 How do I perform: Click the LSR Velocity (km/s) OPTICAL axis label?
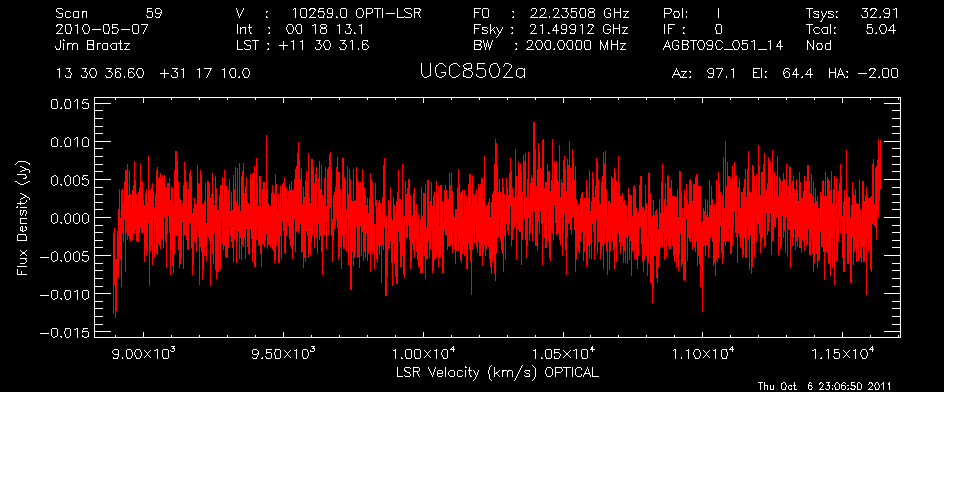499,372
